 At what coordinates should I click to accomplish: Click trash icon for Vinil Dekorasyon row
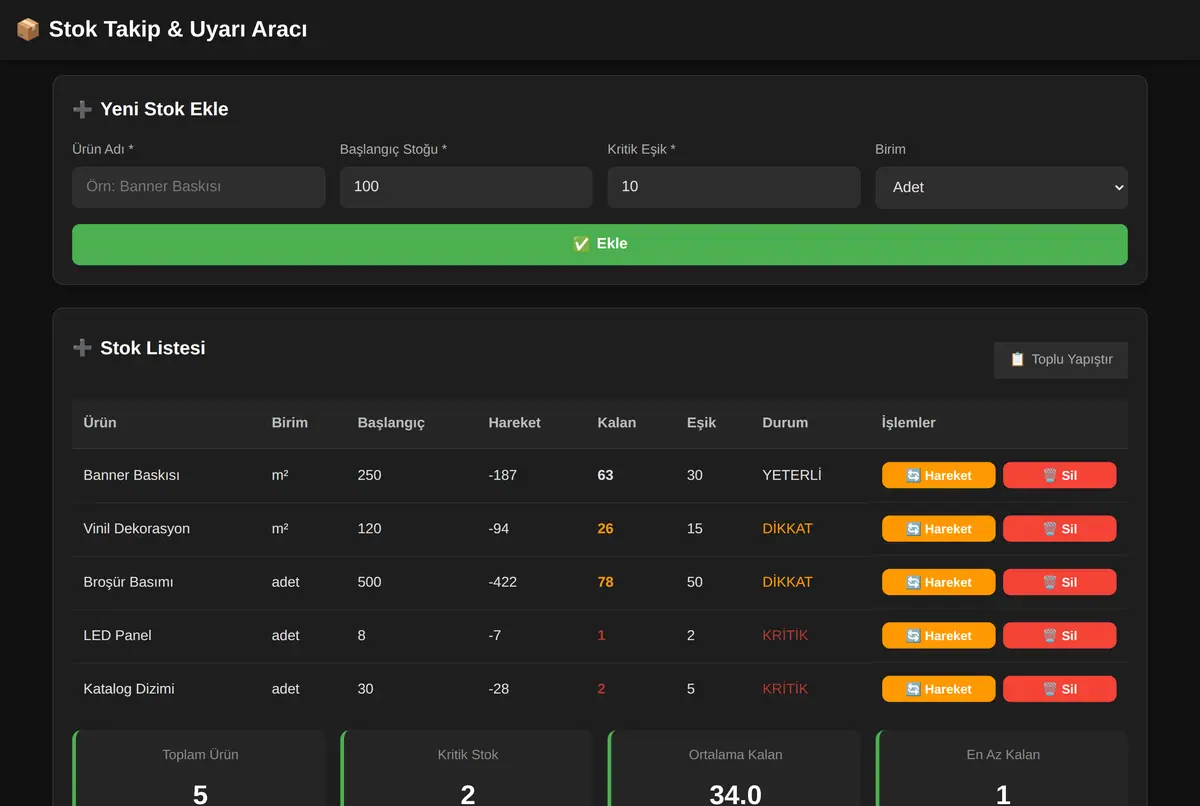[1050, 529]
